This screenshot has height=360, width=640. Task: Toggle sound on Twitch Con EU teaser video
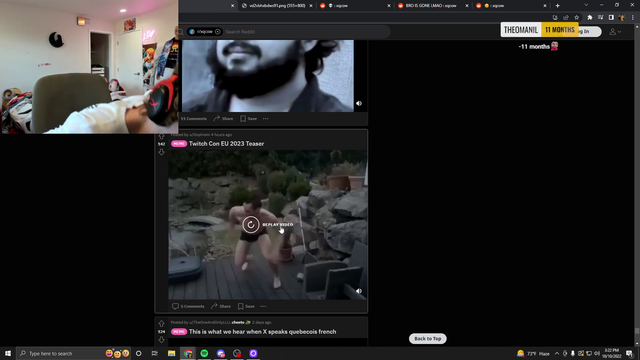point(359,291)
